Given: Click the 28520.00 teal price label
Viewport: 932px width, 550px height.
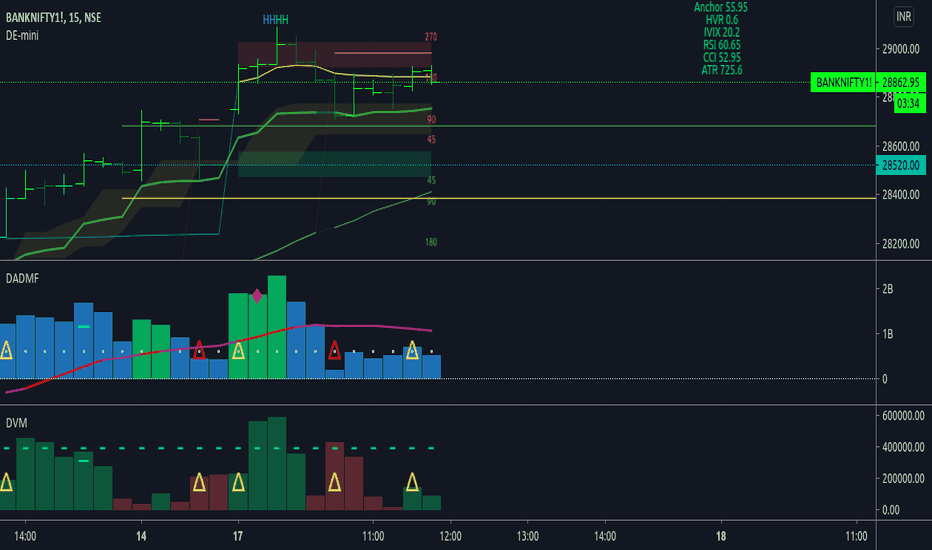Looking at the screenshot, I should coord(900,165).
